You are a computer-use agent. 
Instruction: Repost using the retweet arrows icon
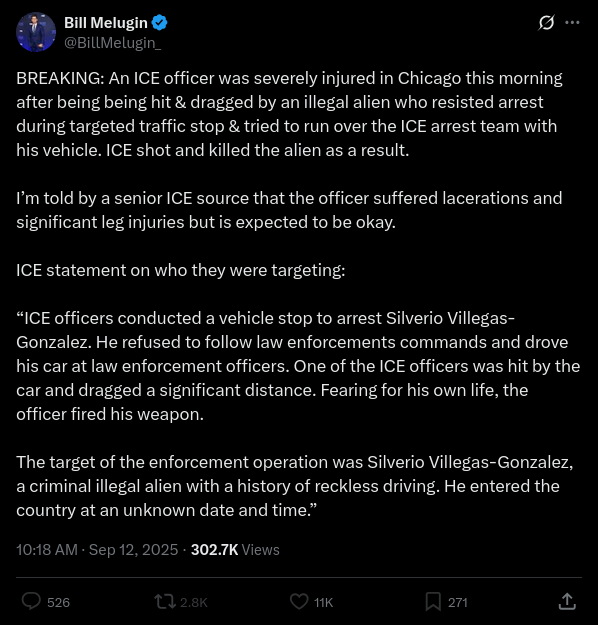pos(165,602)
